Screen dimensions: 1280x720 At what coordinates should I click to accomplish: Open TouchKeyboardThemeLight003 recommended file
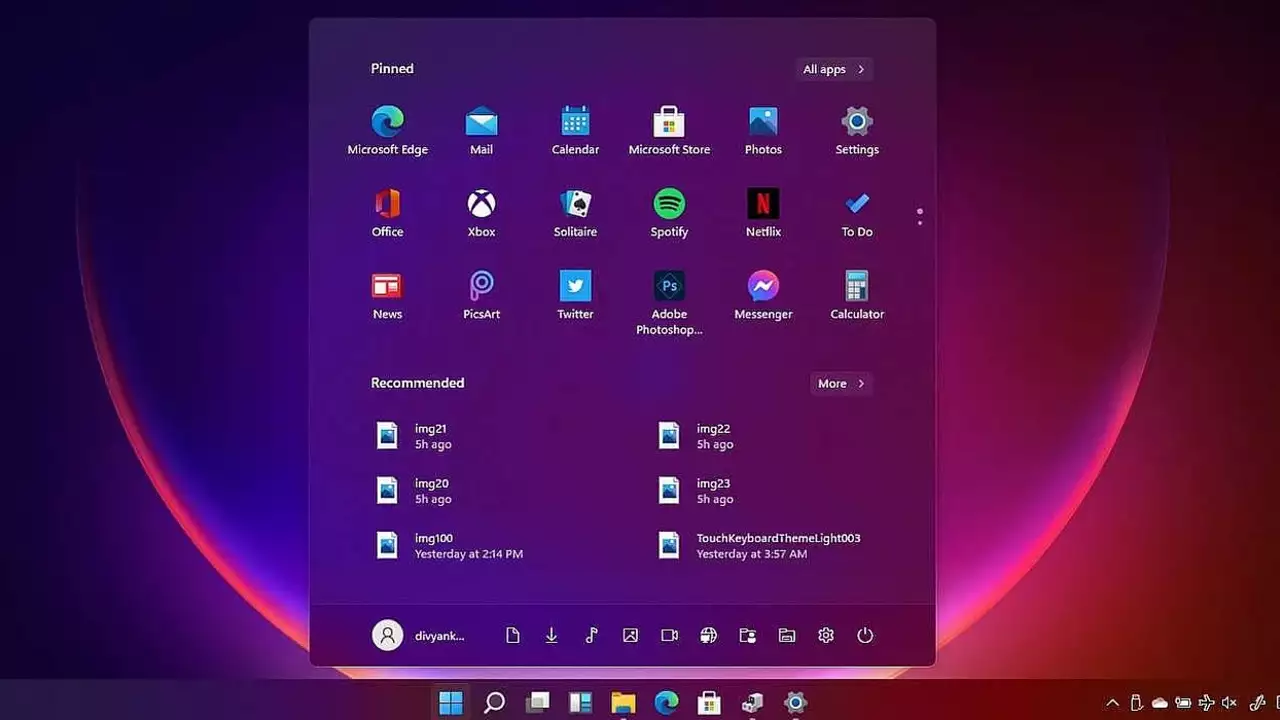[x=760, y=545]
